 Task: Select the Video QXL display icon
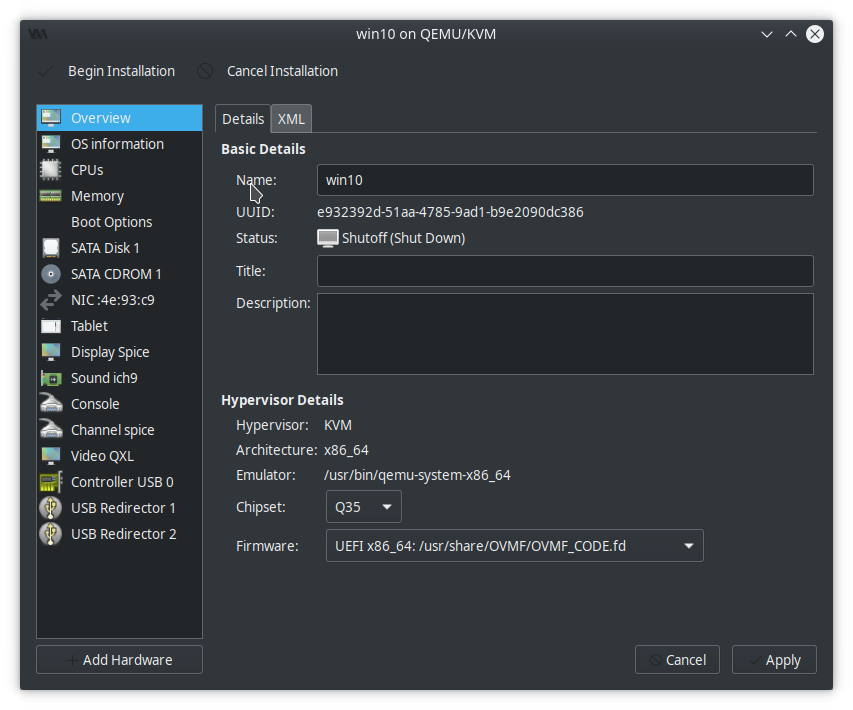51,456
